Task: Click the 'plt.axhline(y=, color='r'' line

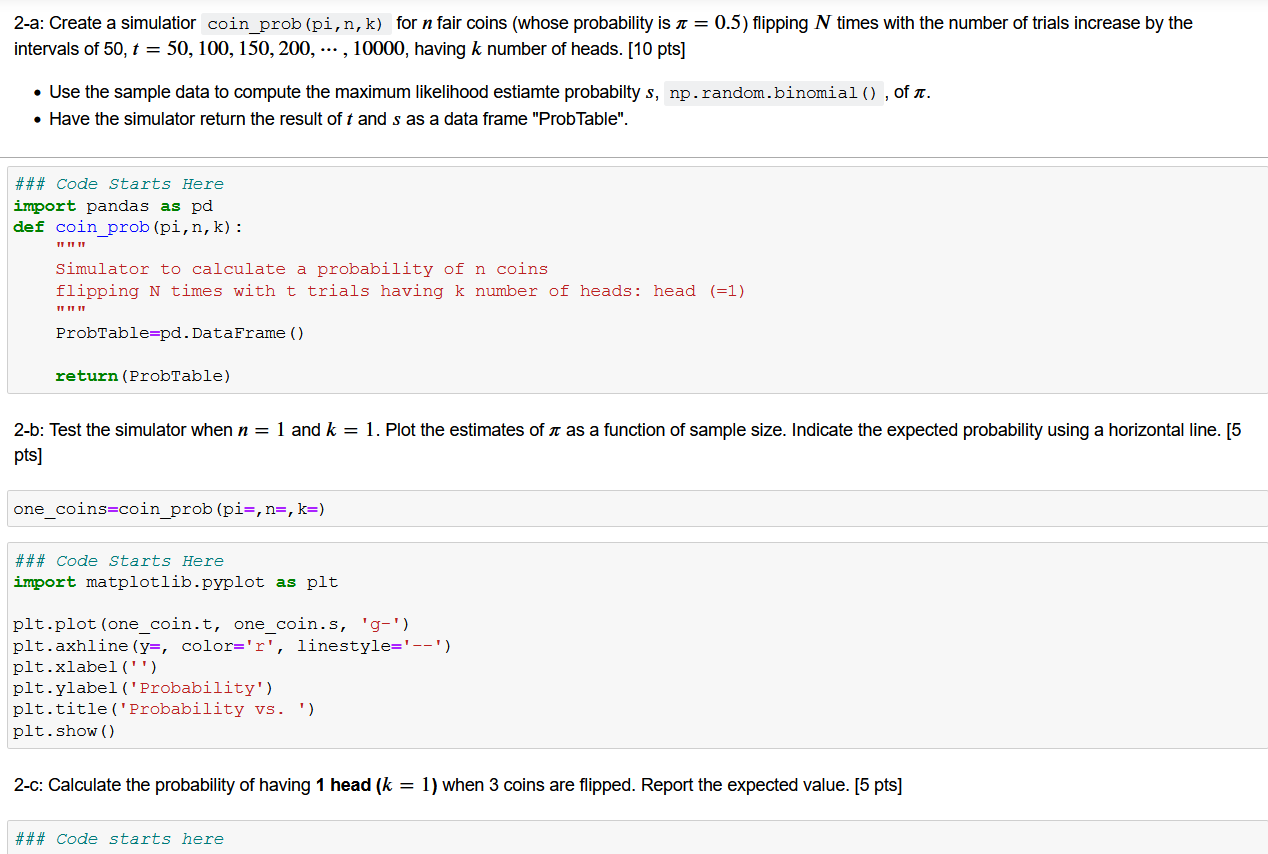Action: [x=232, y=646]
